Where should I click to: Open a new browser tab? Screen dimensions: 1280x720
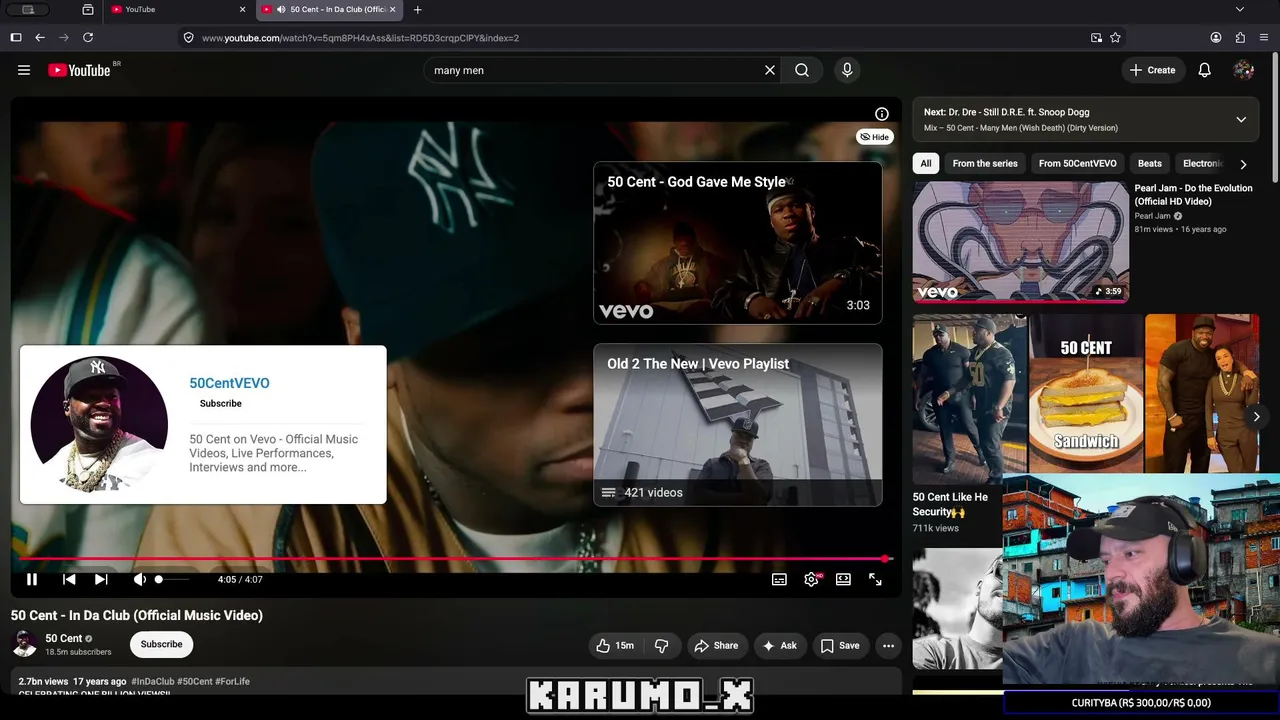418,10
